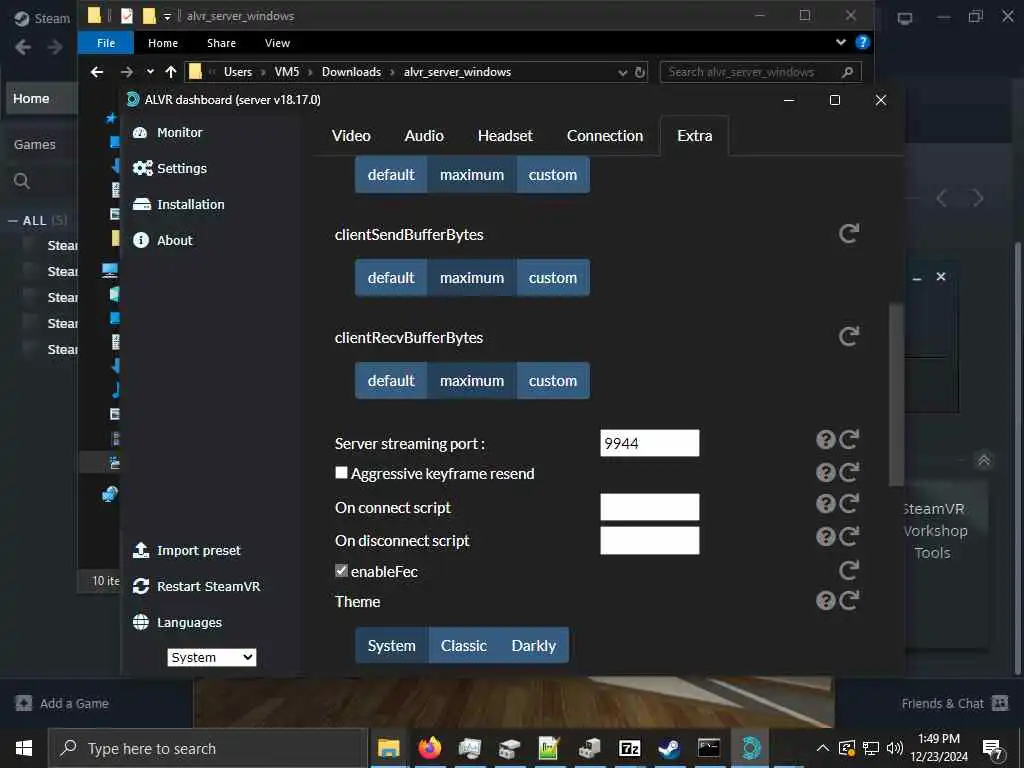This screenshot has height=768, width=1024.
Task: Revert the Theme setting
Action: click(849, 600)
